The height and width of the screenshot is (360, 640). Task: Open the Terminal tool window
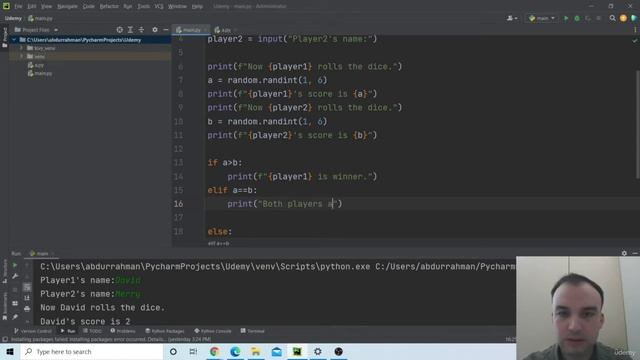pyautogui.click(x=253, y=331)
